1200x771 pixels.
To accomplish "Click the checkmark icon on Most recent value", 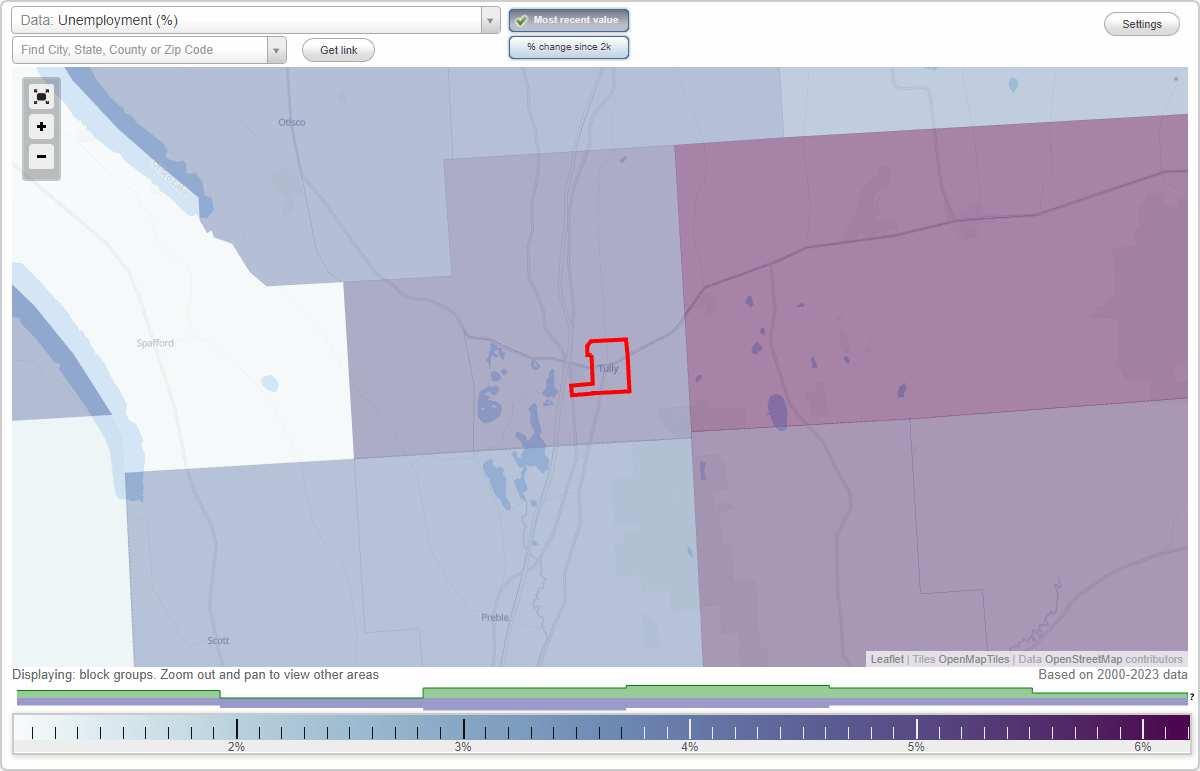I will tap(521, 20).
